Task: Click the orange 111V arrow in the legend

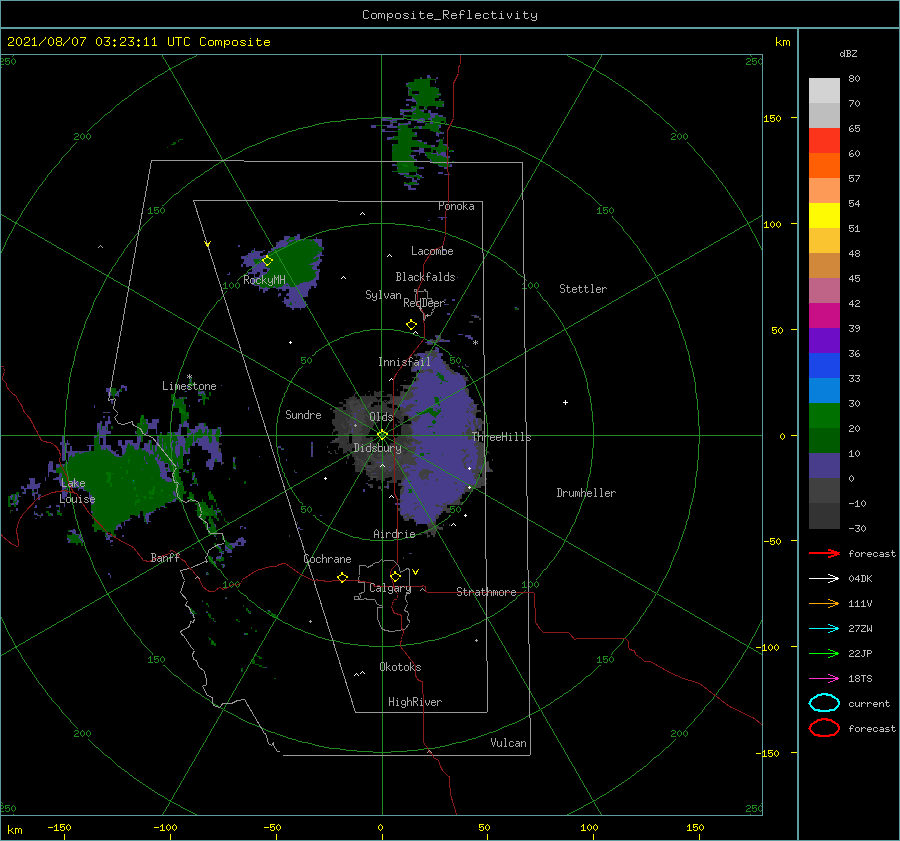Action: pos(824,603)
